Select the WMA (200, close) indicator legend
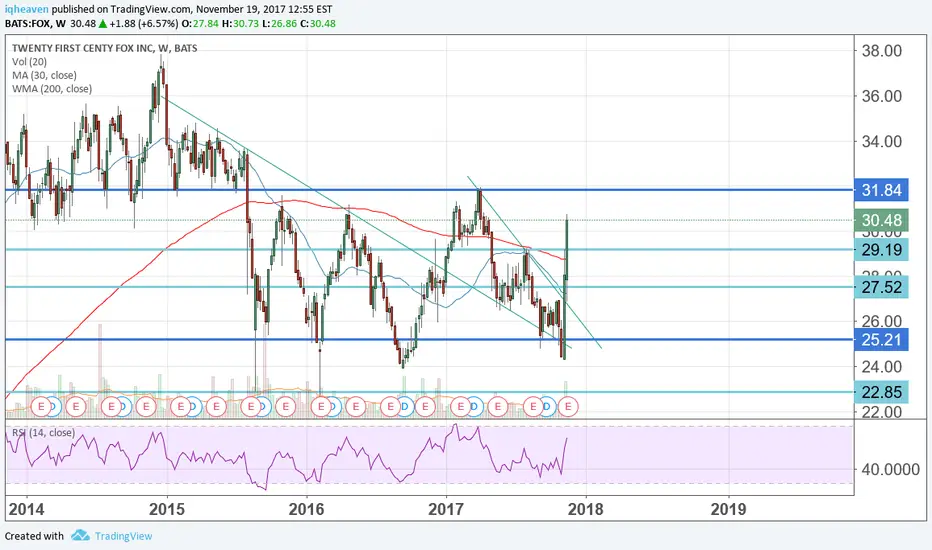The width and height of the screenshot is (932, 550). 52,89
